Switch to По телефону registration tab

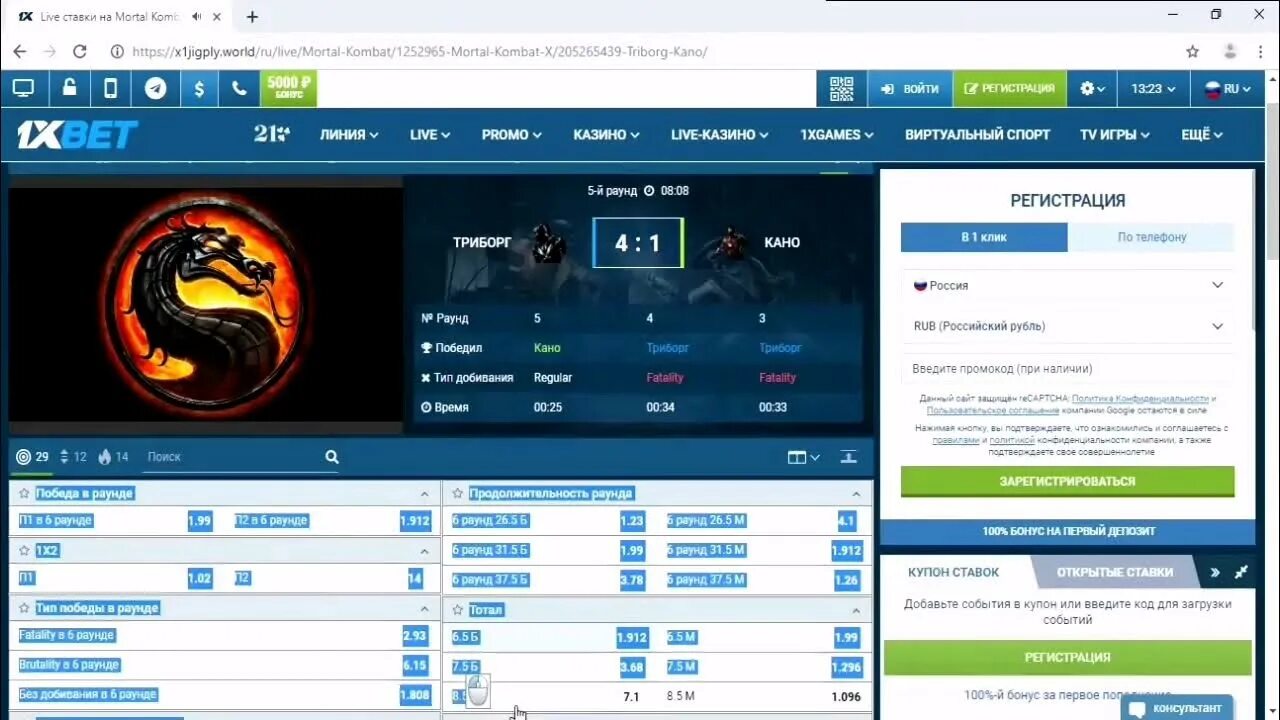1151,237
